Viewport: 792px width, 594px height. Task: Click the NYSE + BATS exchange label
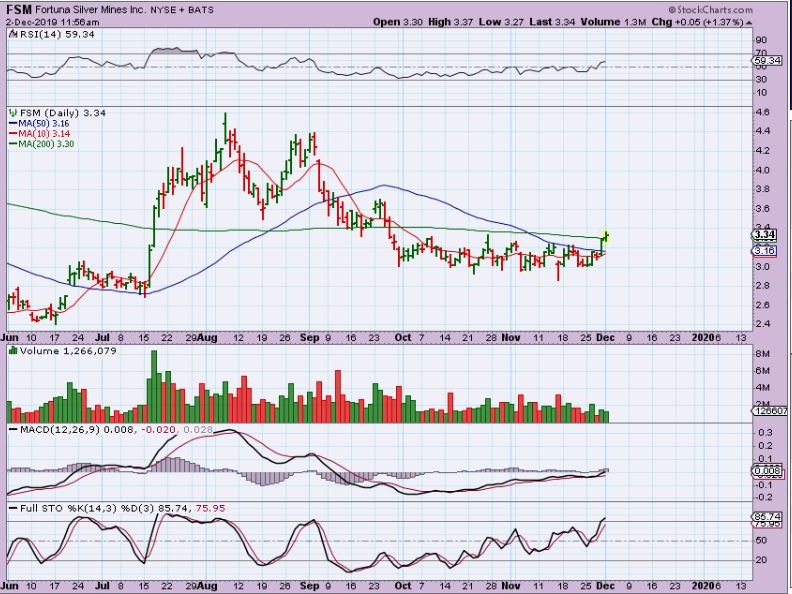(182, 10)
